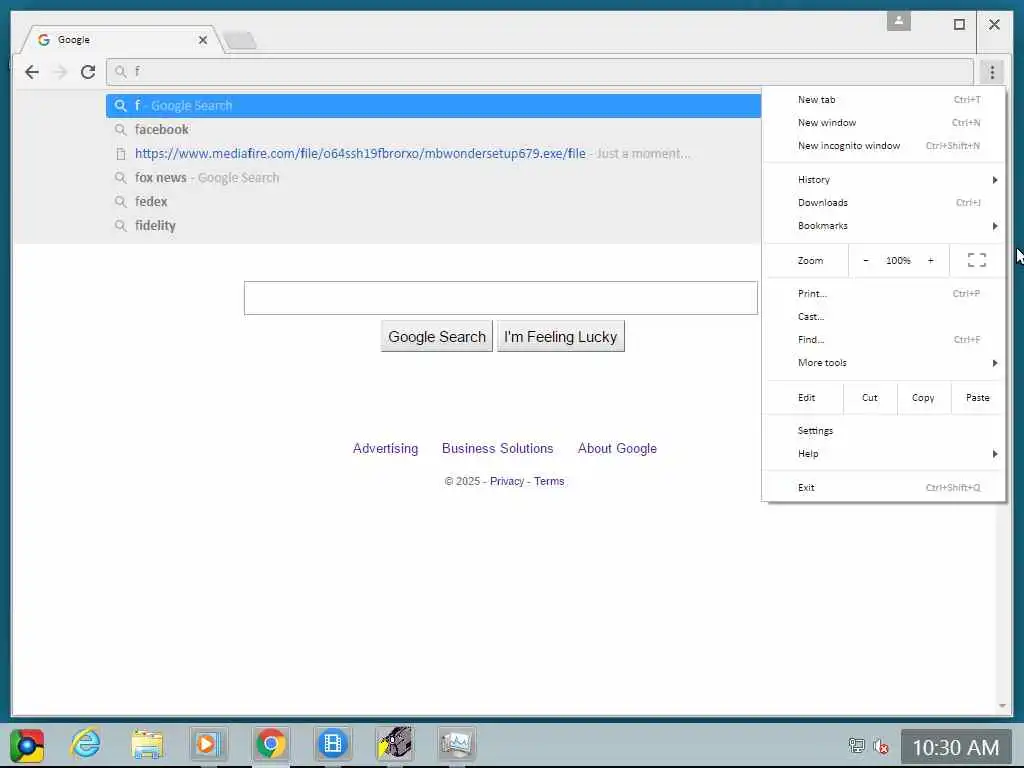1024x768 pixels.
Task: Open the media player taskbar icon
Action: coord(208,744)
